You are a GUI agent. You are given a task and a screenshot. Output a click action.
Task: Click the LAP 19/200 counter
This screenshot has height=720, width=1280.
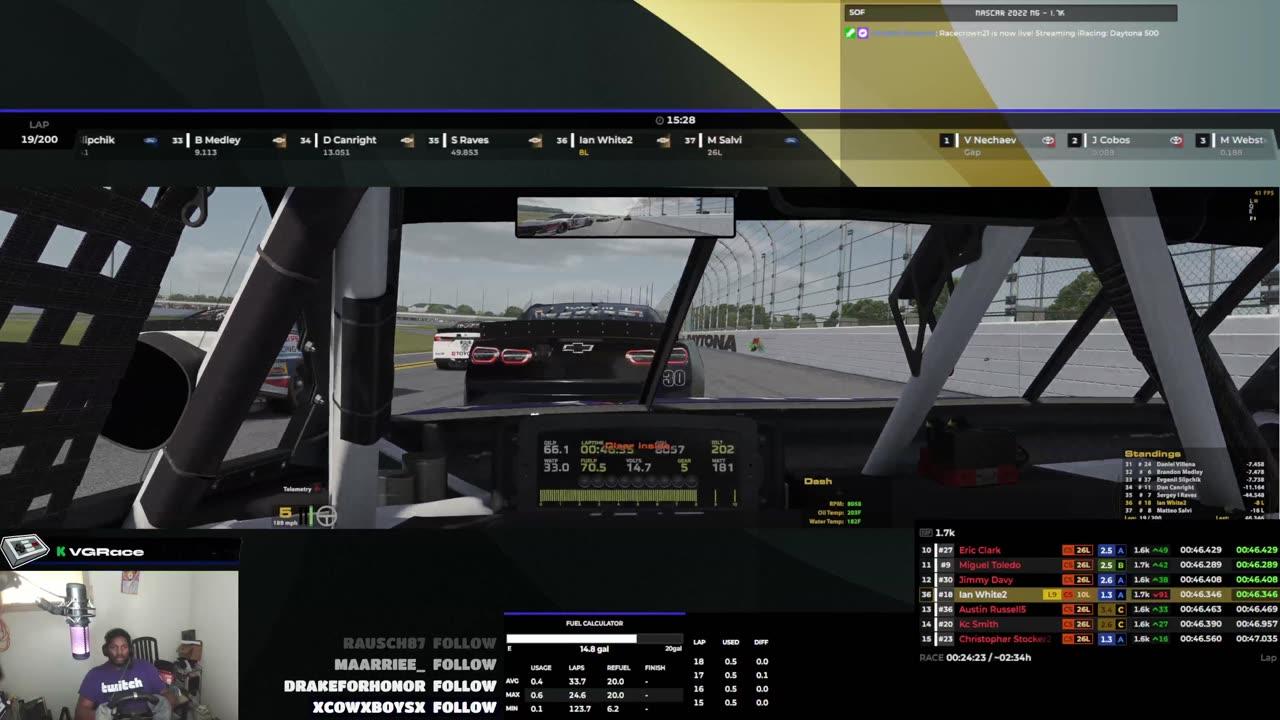coord(39,133)
